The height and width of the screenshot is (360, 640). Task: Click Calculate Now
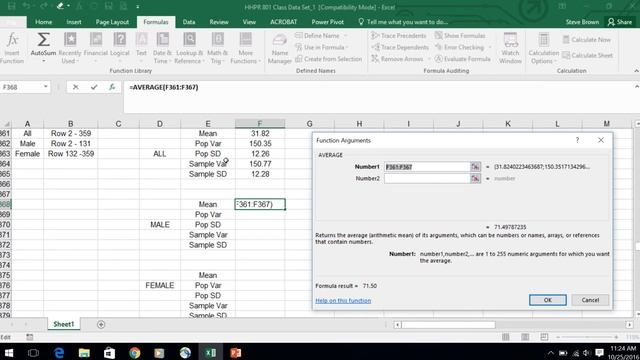coord(587,40)
